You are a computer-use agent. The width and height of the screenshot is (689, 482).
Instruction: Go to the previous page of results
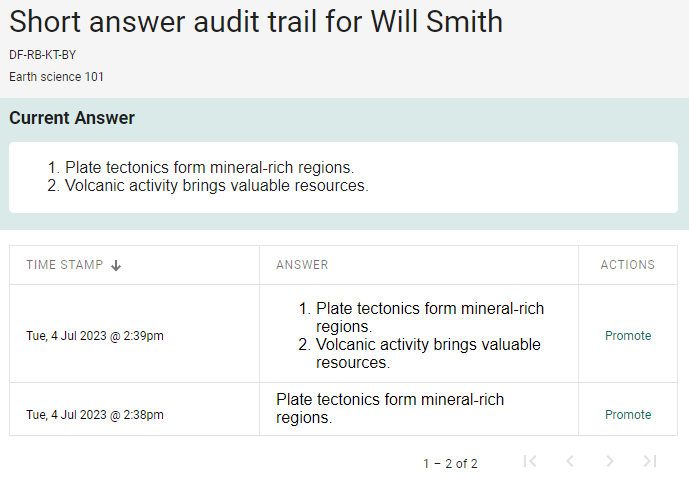coord(570,461)
